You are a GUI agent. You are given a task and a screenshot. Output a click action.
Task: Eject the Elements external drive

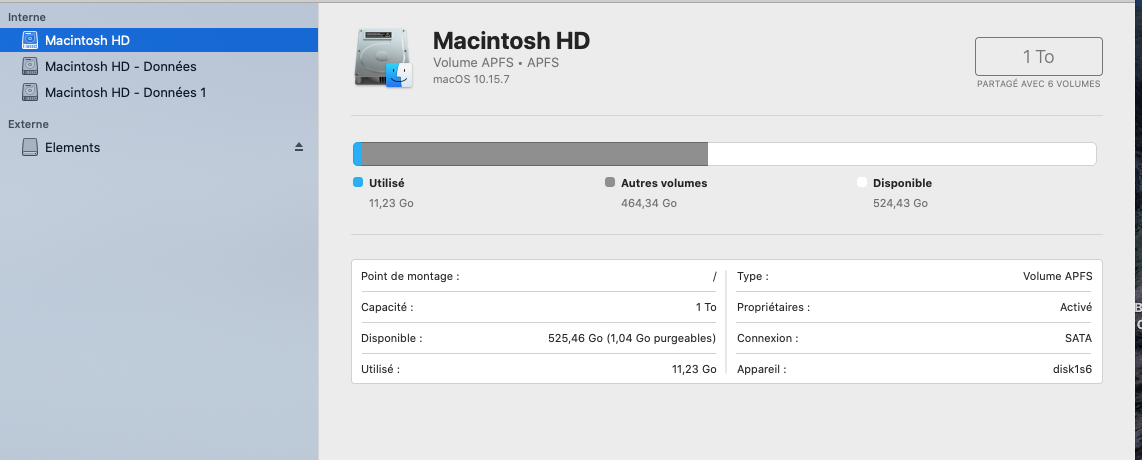(x=298, y=147)
